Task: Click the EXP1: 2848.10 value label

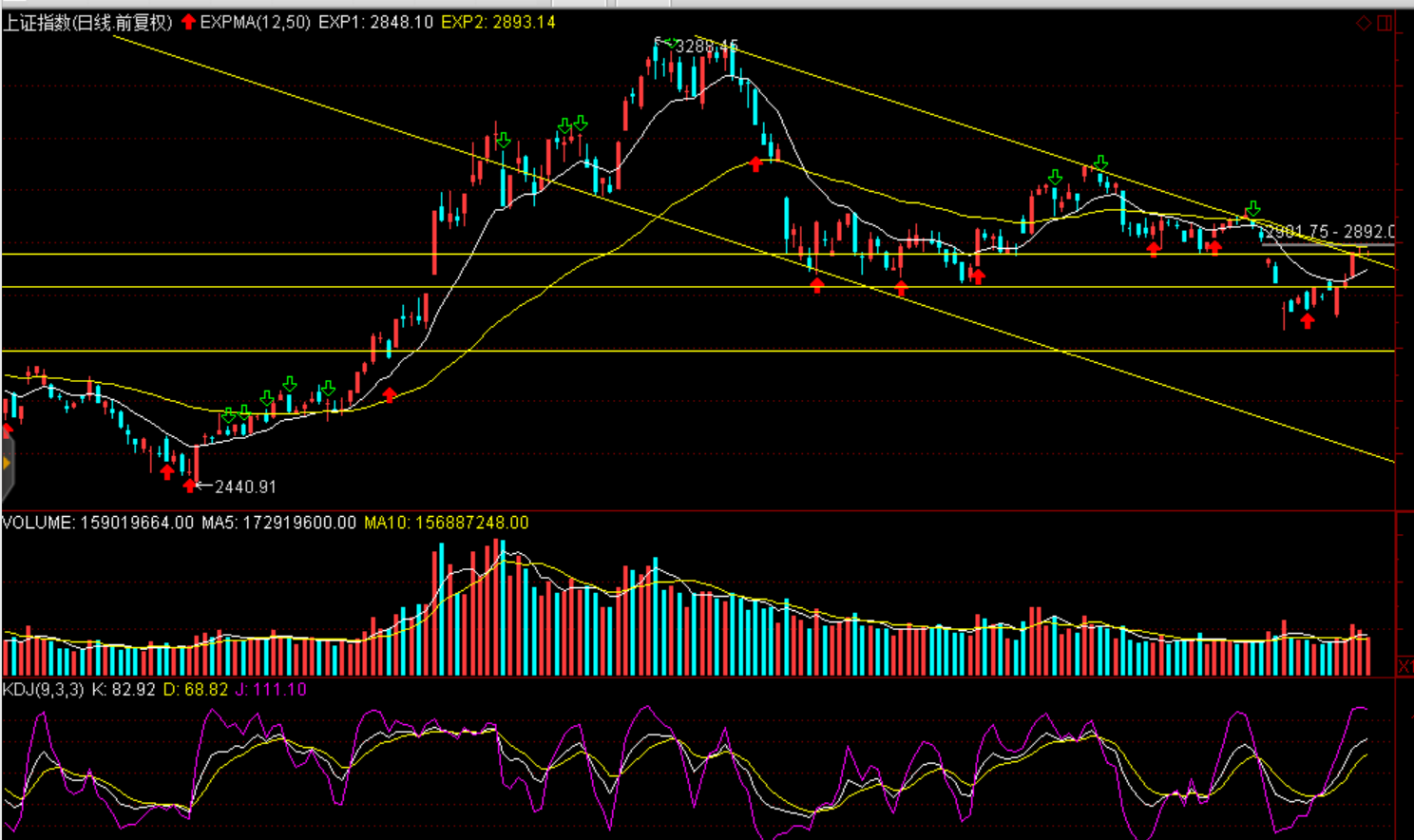Action: pyautogui.click(x=375, y=22)
